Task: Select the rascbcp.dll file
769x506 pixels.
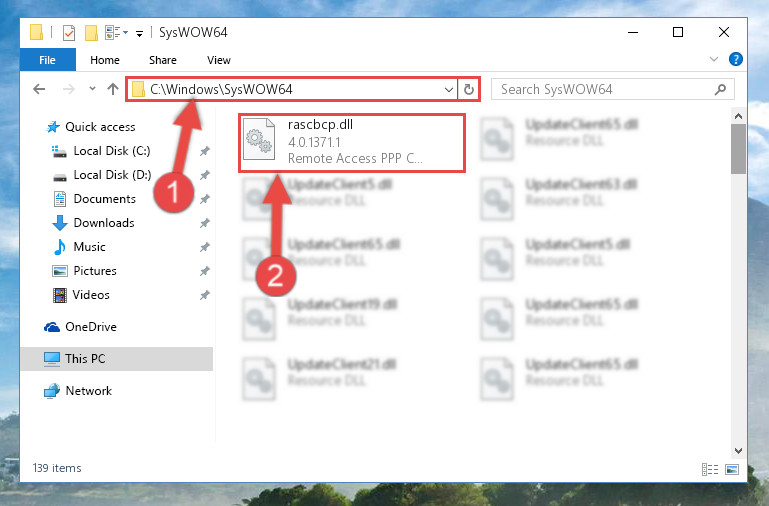Action: pos(352,143)
